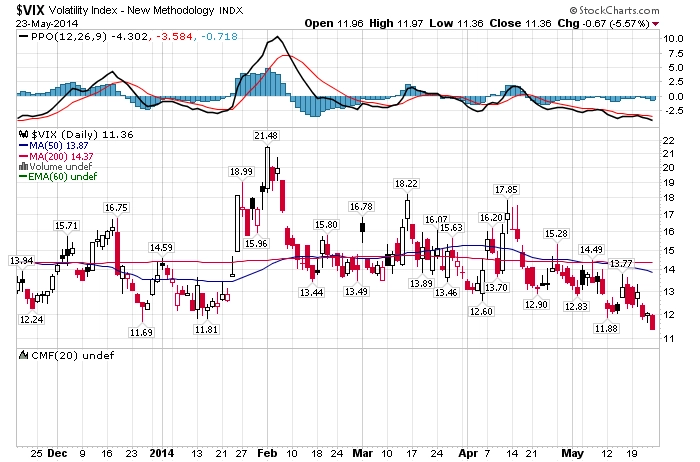This screenshot has width=700, height=462.
Task: Select the 11.69 low price label
Action: point(141,332)
